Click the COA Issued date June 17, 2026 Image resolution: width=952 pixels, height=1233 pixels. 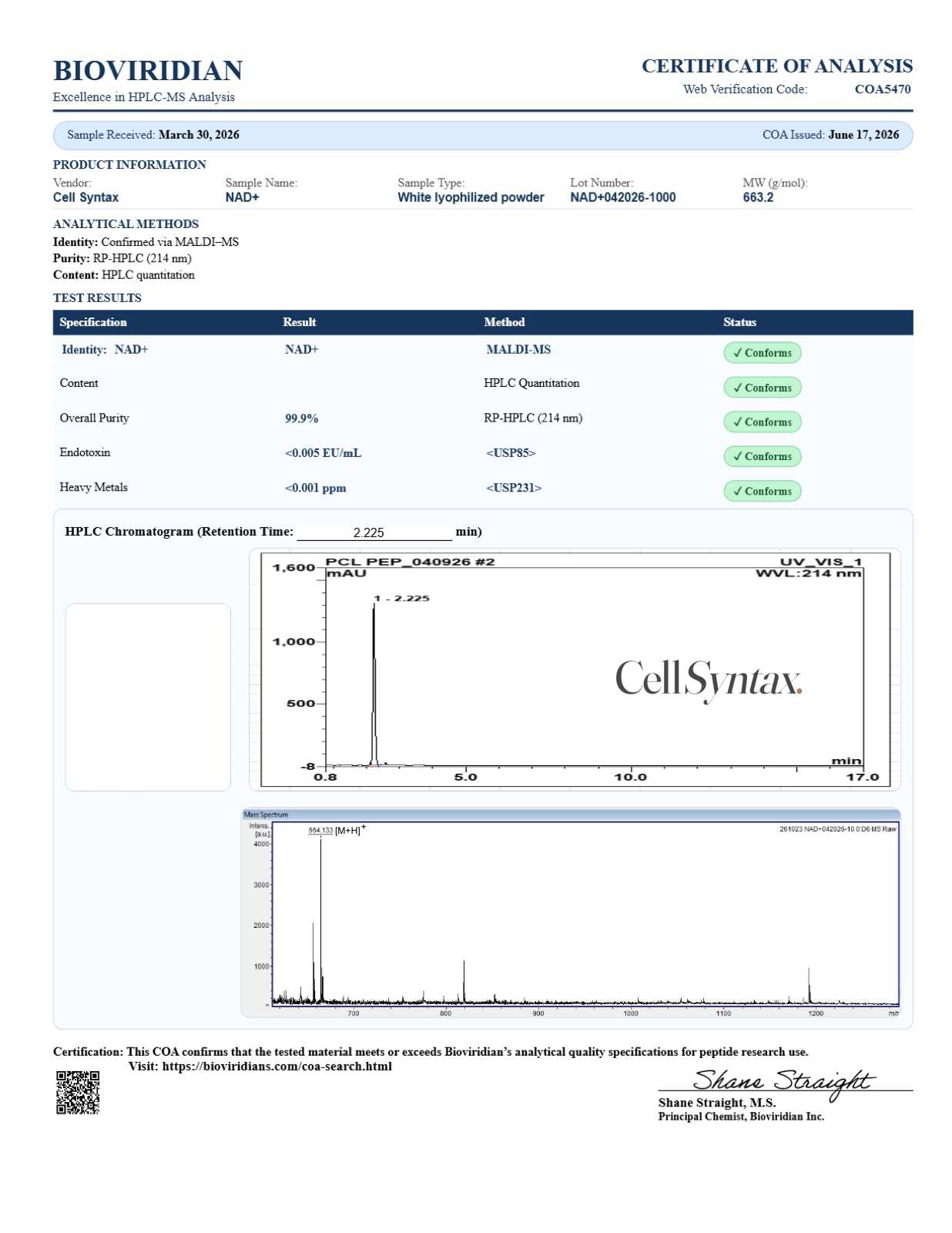863,135
